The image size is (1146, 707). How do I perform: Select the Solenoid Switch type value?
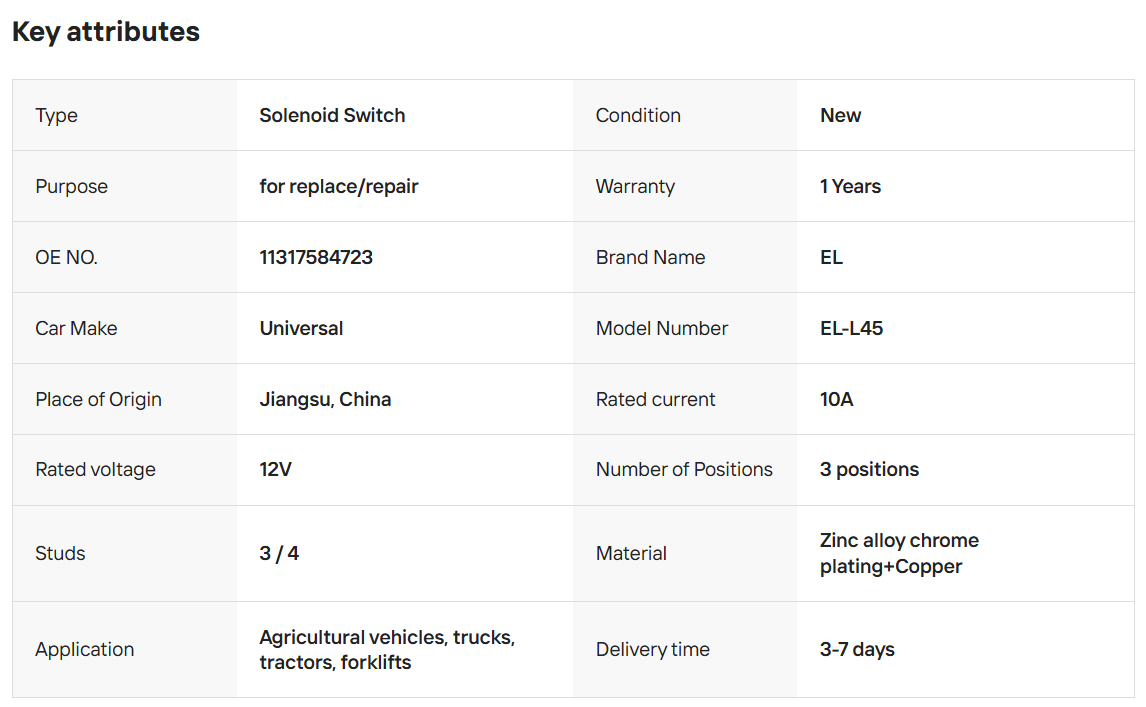click(x=332, y=115)
